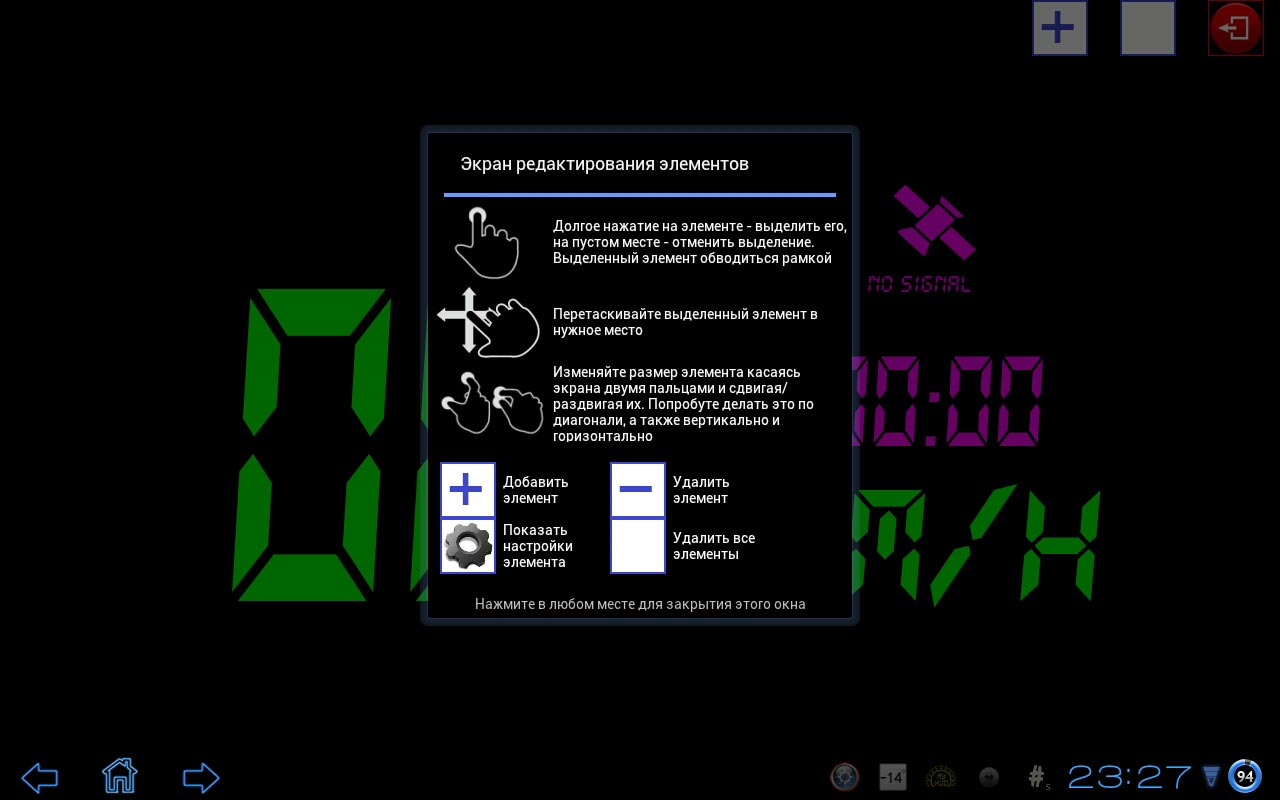Open the -14° temperature notification
Image resolution: width=1280 pixels, height=800 pixels.
(892, 777)
